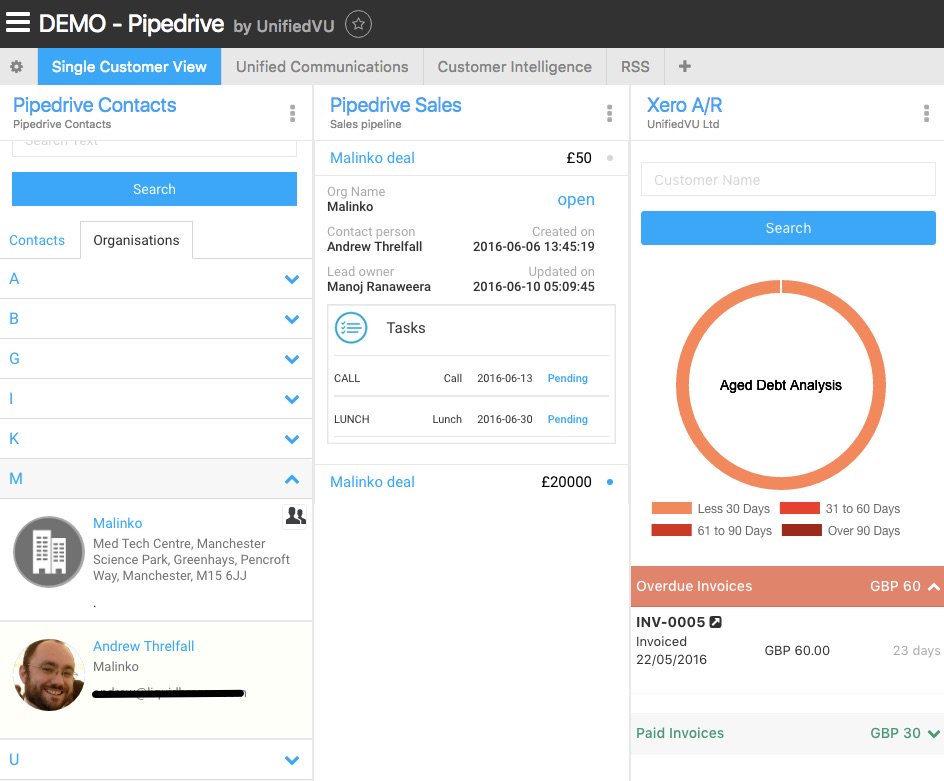Open the £20000 Malinko deal

(x=372, y=482)
